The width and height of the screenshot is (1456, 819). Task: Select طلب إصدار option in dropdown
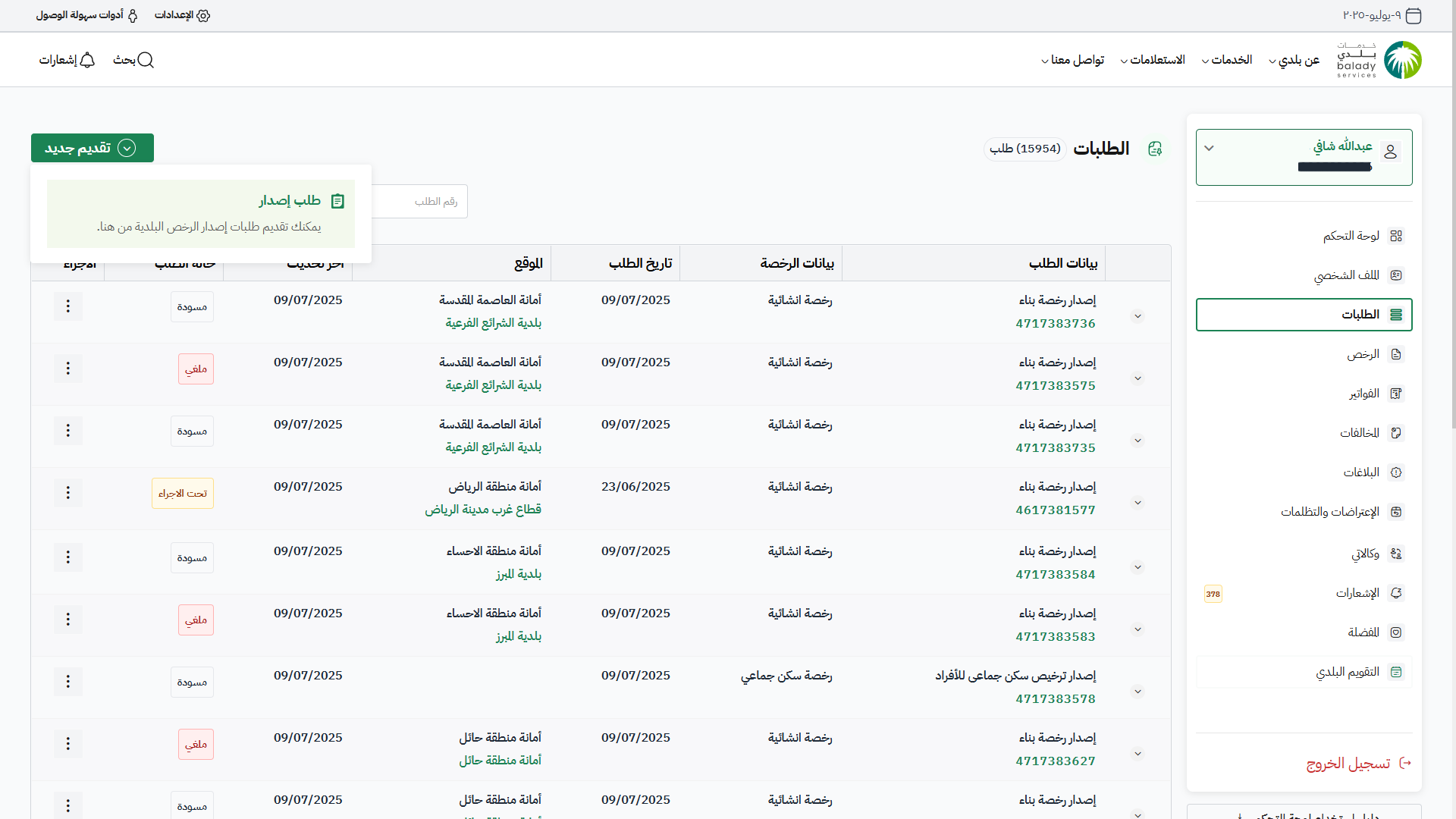290,201
